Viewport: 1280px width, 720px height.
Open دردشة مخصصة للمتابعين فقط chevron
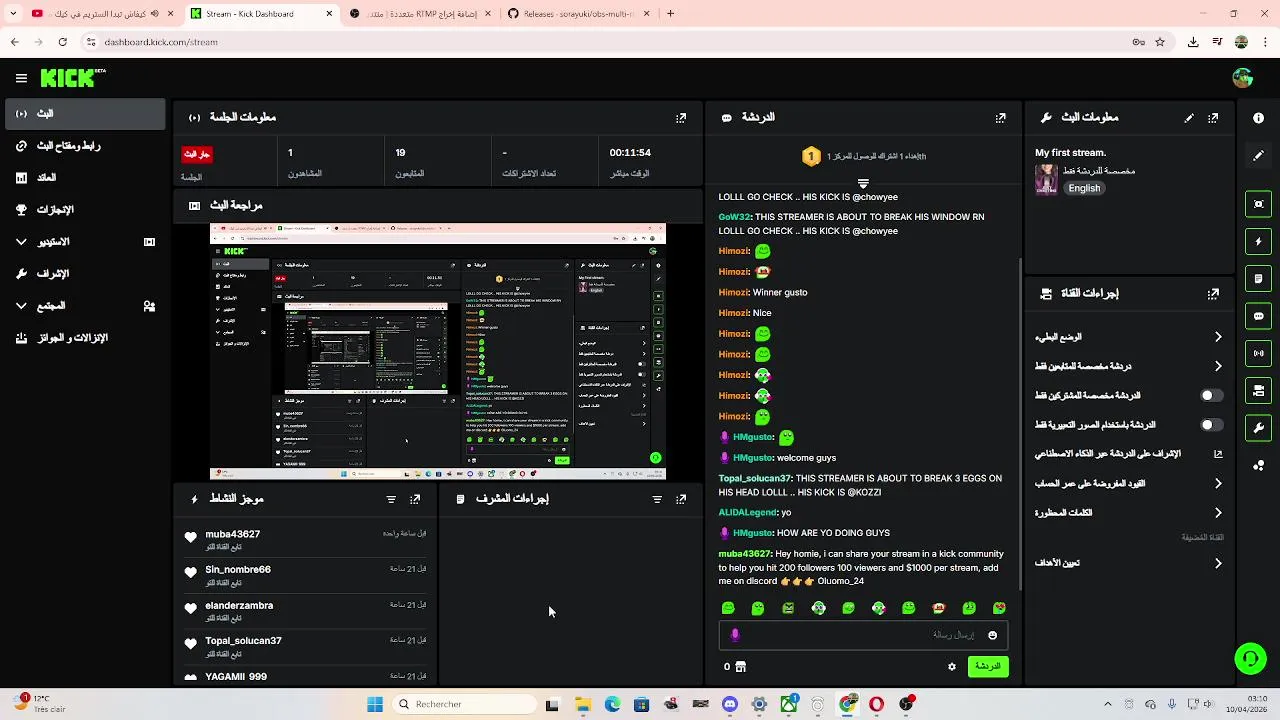(1218, 366)
